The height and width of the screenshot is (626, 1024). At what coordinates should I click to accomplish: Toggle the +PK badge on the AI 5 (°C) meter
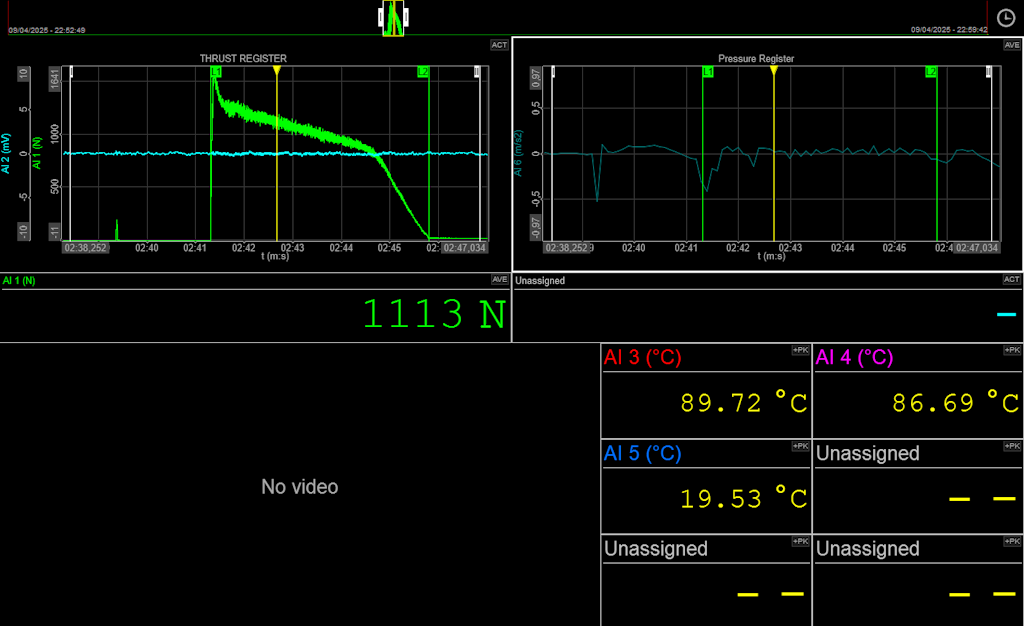[801, 446]
